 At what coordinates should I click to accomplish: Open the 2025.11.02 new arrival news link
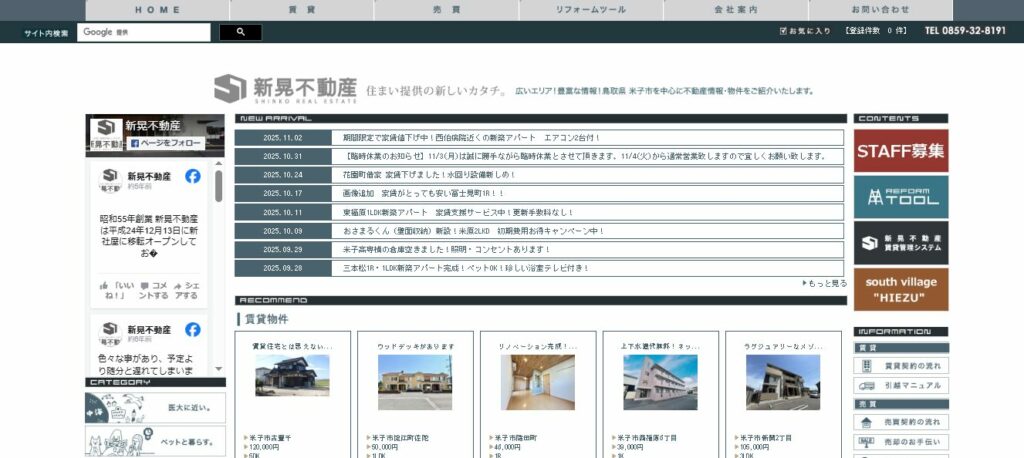pos(470,138)
